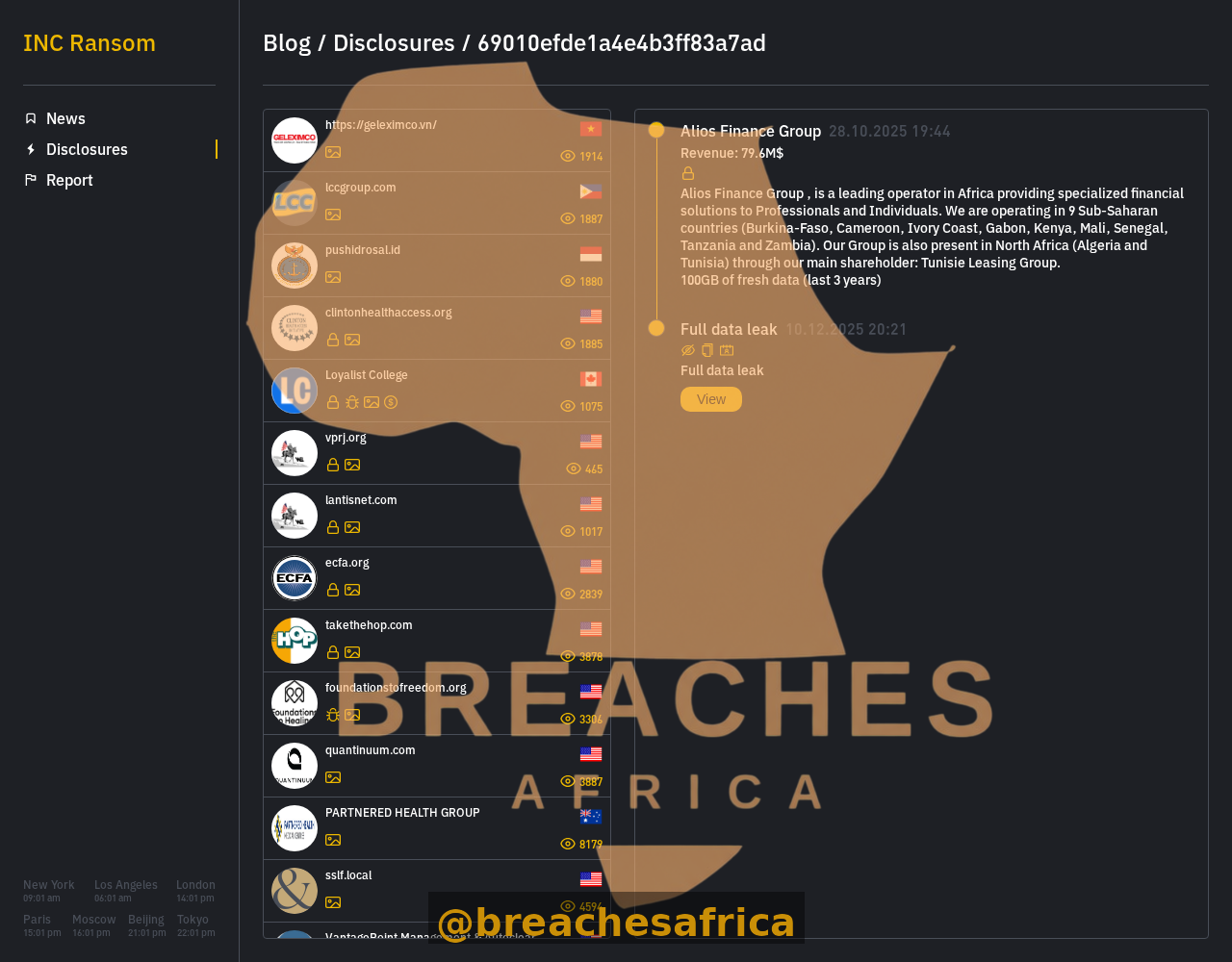The height and width of the screenshot is (962, 1232).
Task: Open the Report page from the sidebar
Action: pyautogui.click(x=69, y=180)
